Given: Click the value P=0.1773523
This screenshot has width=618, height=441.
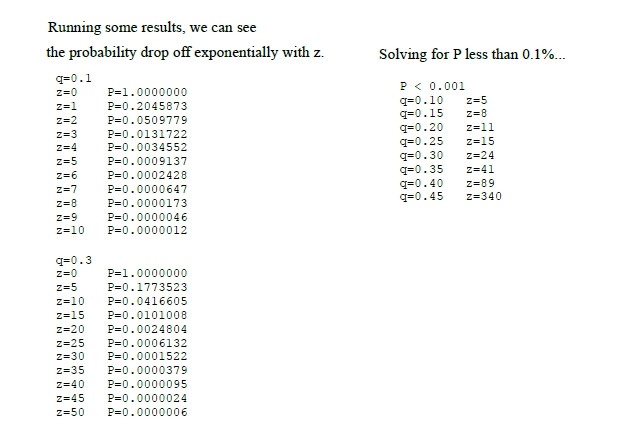Looking at the screenshot, I should click(x=147, y=287).
